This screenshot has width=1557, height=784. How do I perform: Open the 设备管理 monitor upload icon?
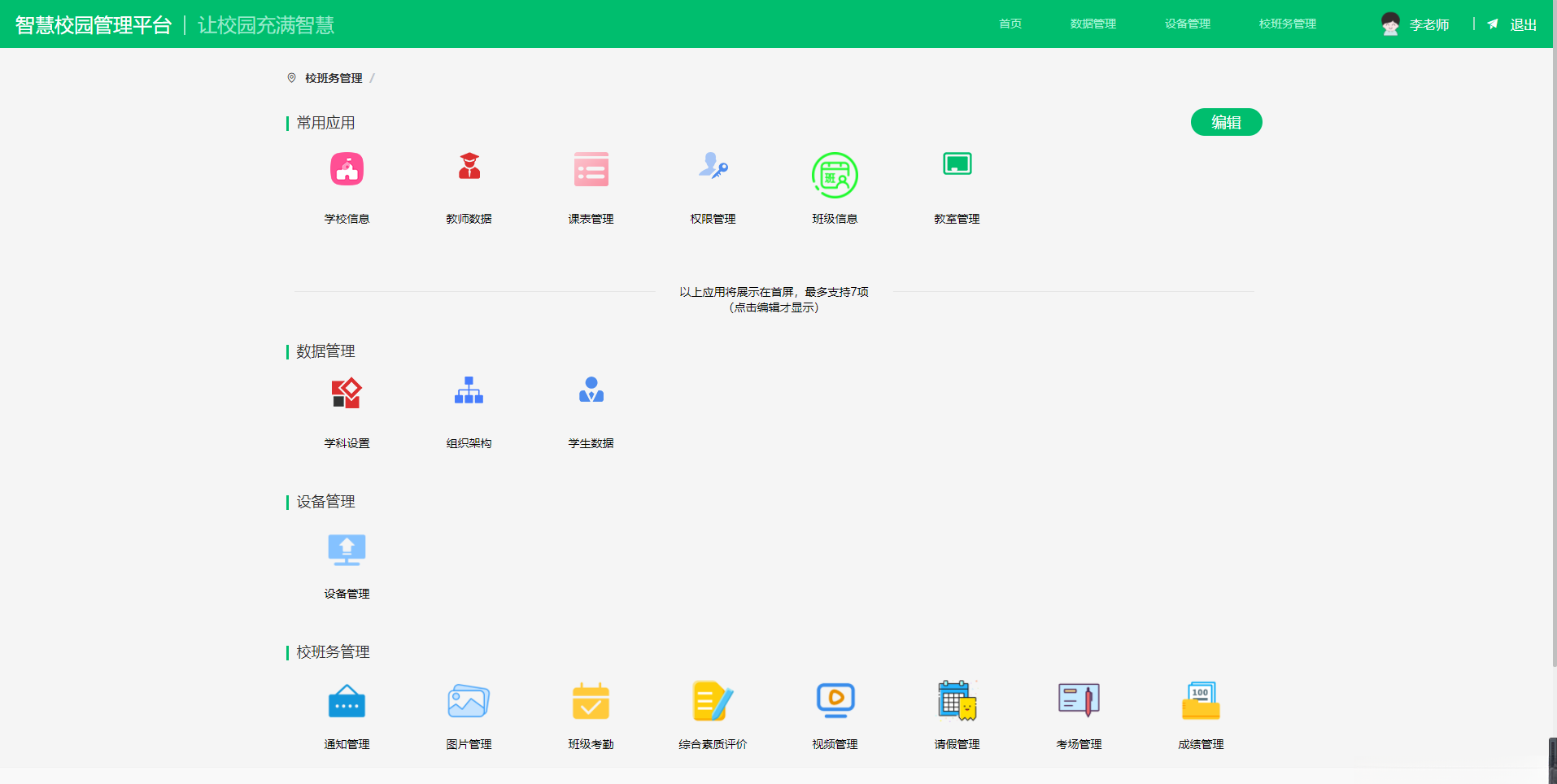(347, 550)
